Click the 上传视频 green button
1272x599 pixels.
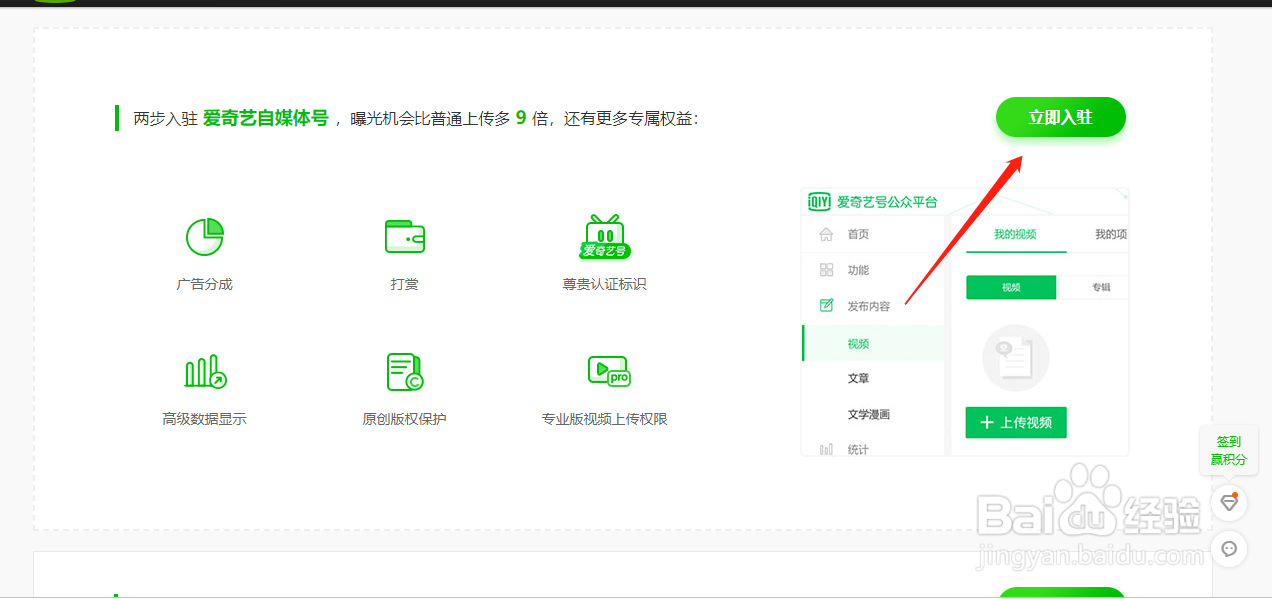tap(1016, 422)
